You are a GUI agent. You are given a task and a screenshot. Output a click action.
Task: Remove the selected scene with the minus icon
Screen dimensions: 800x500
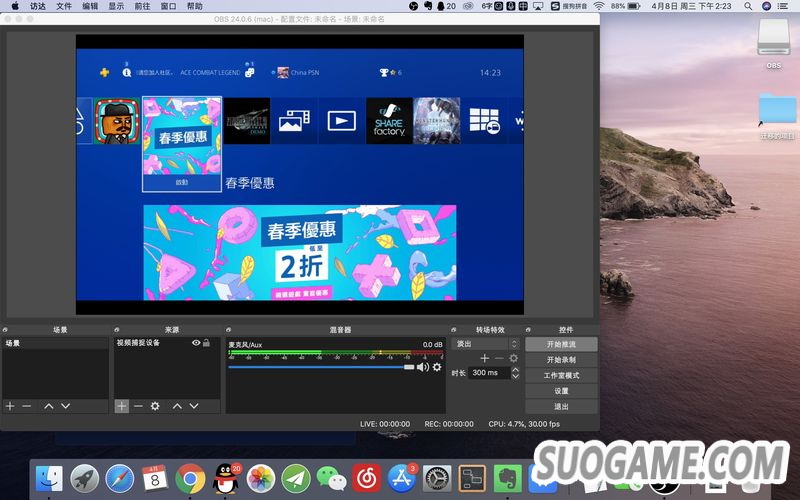point(27,406)
